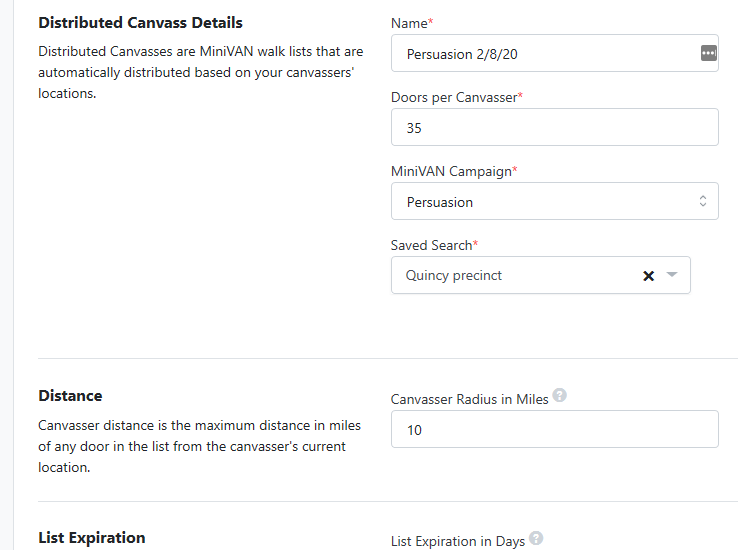Click the Saved Search label
The width and height of the screenshot is (738, 550).
coord(434,245)
